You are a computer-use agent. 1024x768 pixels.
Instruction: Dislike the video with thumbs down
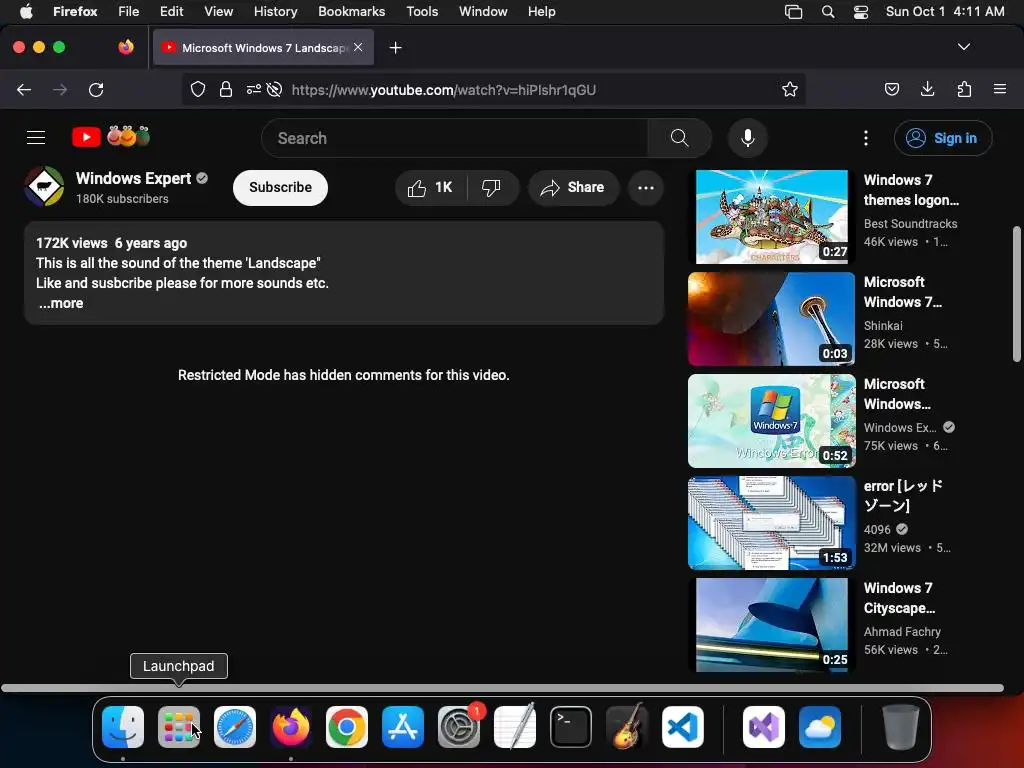(x=491, y=187)
